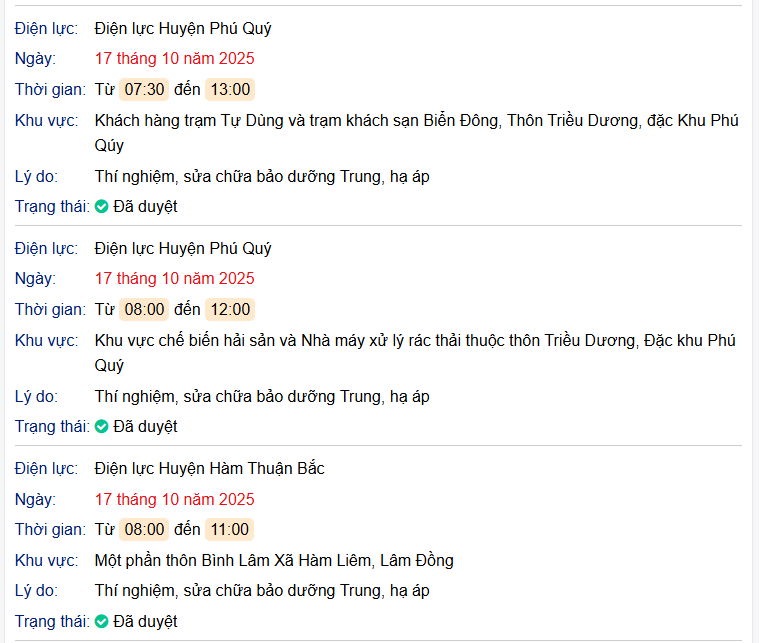Click the 07:30 start time badge
The width and height of the screenshot is (759, 643).
144,89
